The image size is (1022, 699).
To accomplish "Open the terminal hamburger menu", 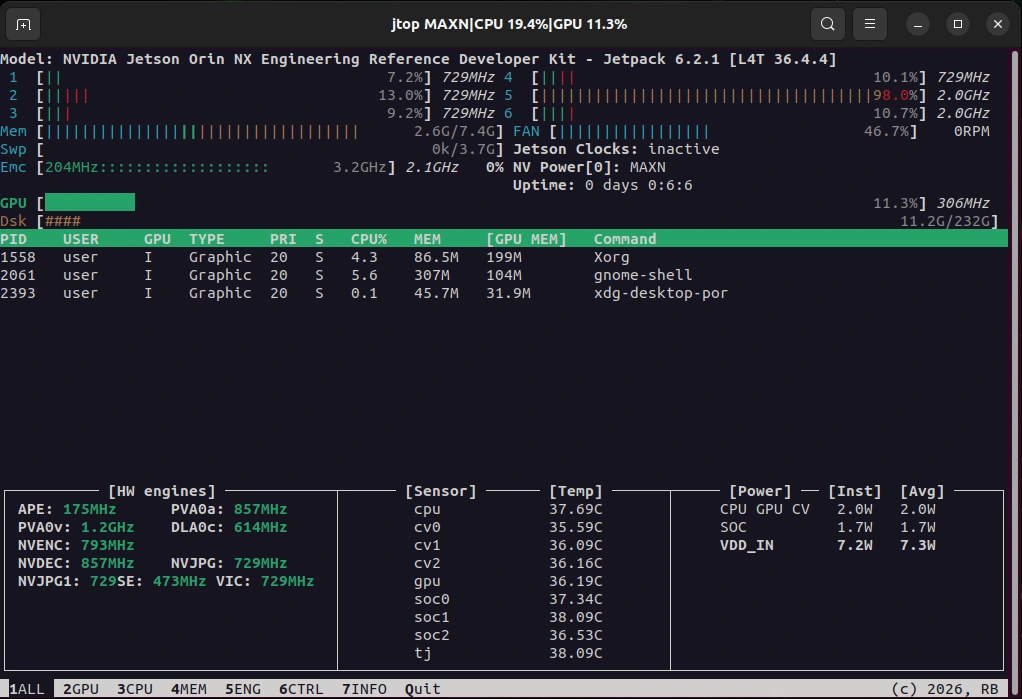I will coord(869,24).
